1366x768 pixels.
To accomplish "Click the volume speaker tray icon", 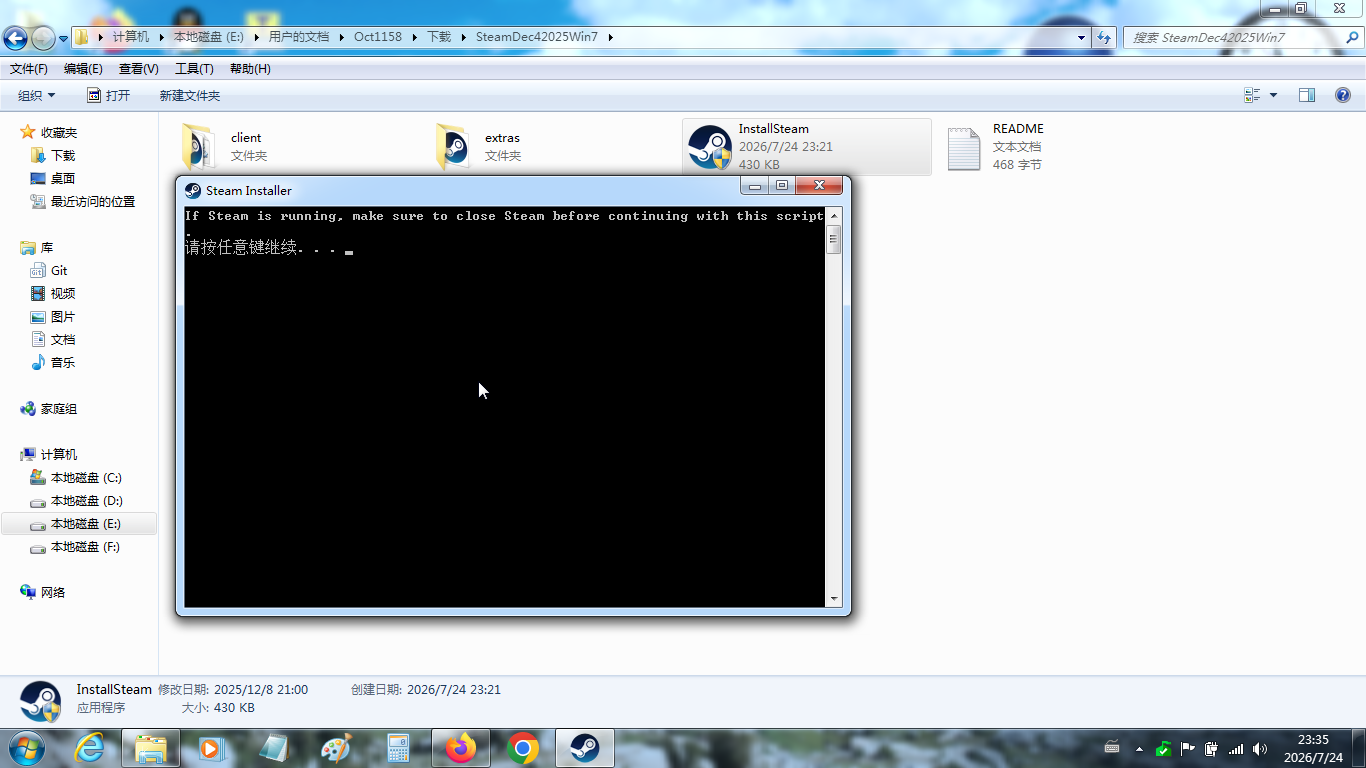I will tap(1260, 748).
